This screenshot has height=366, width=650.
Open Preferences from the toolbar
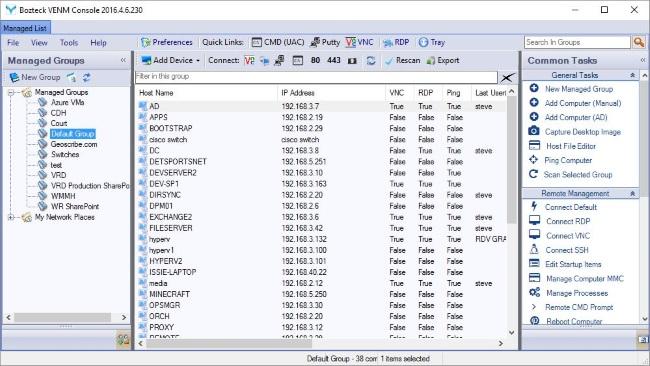coord(167,42)
